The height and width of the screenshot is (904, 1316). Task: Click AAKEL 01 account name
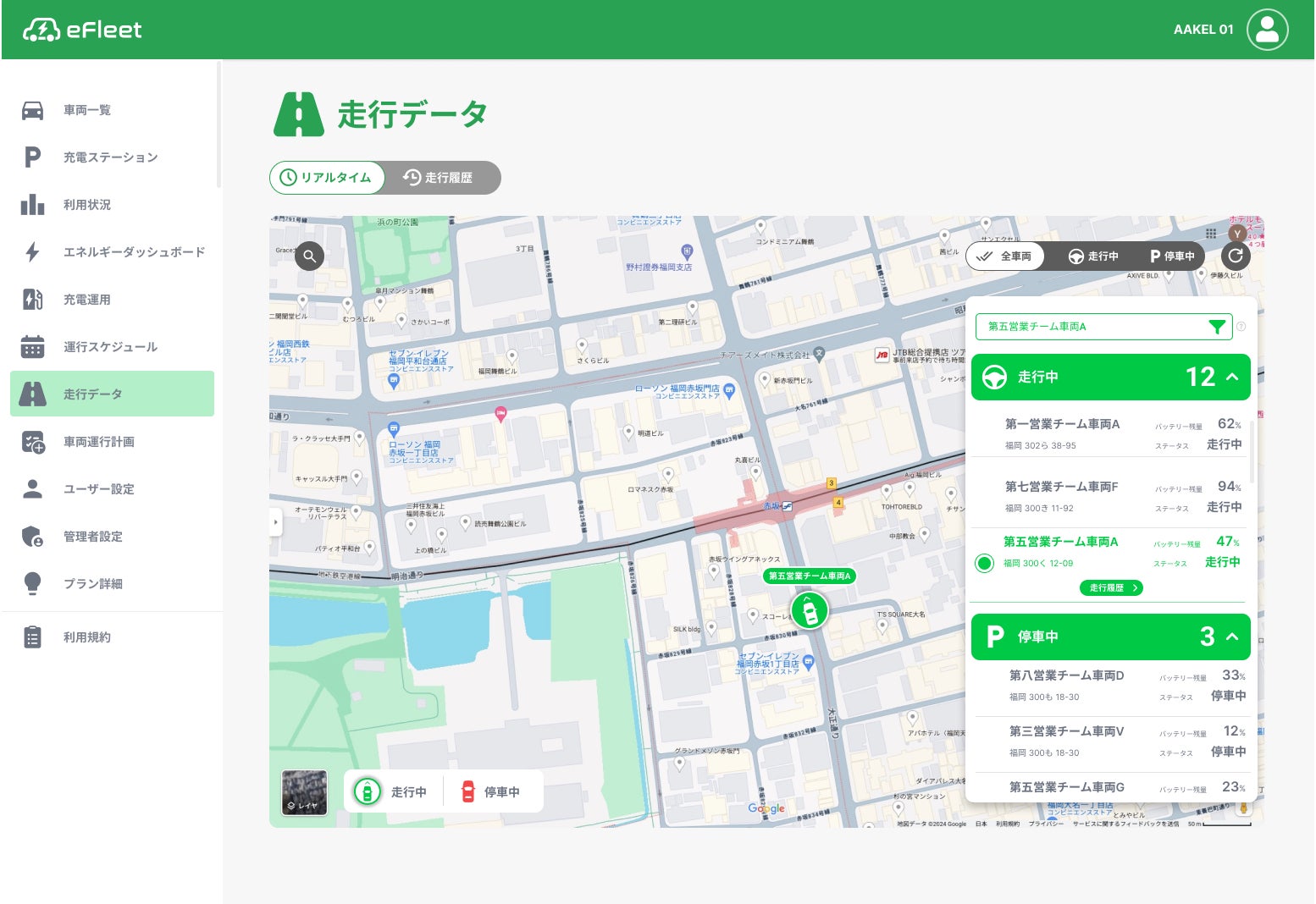click(1203, 30)
